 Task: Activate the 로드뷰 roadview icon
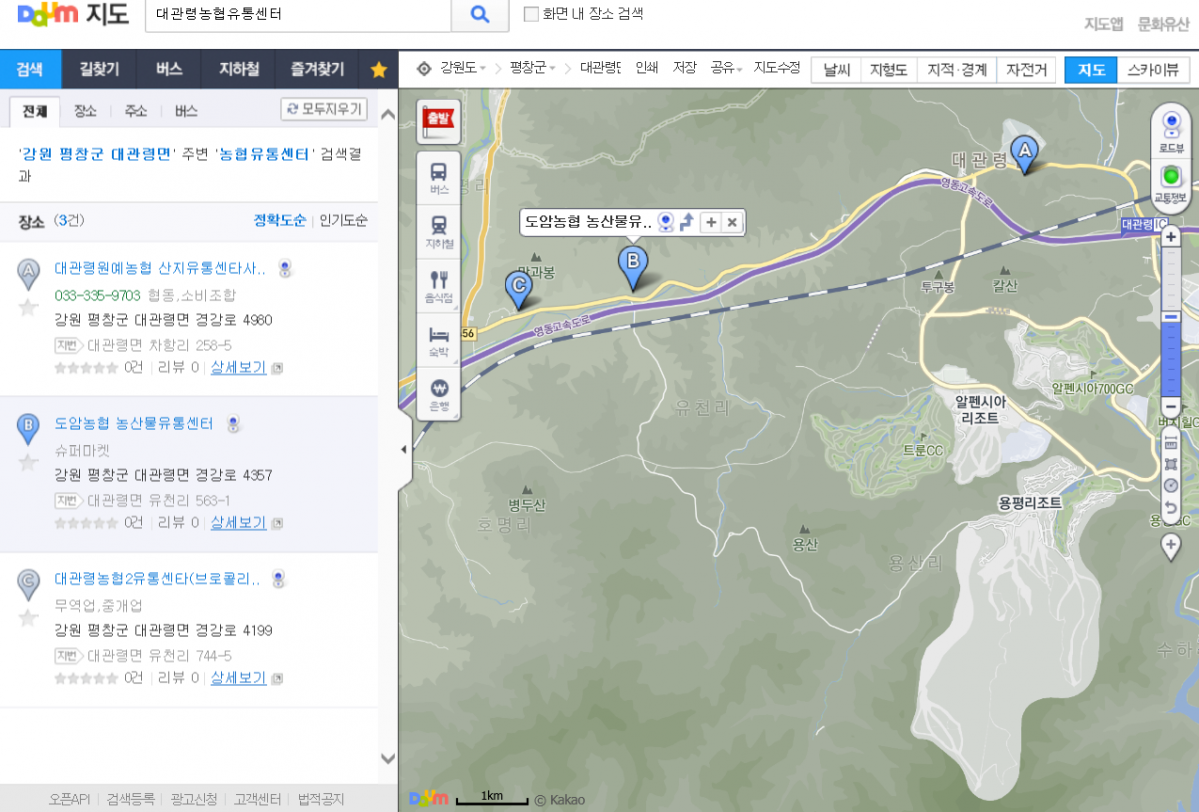pos(1171,130)
